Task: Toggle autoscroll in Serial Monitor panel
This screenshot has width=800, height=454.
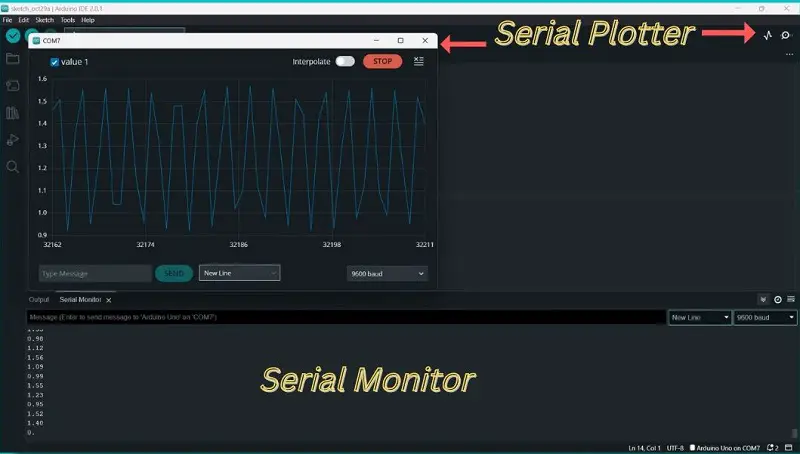Action: pyautogui.click(x=763, y=299)
